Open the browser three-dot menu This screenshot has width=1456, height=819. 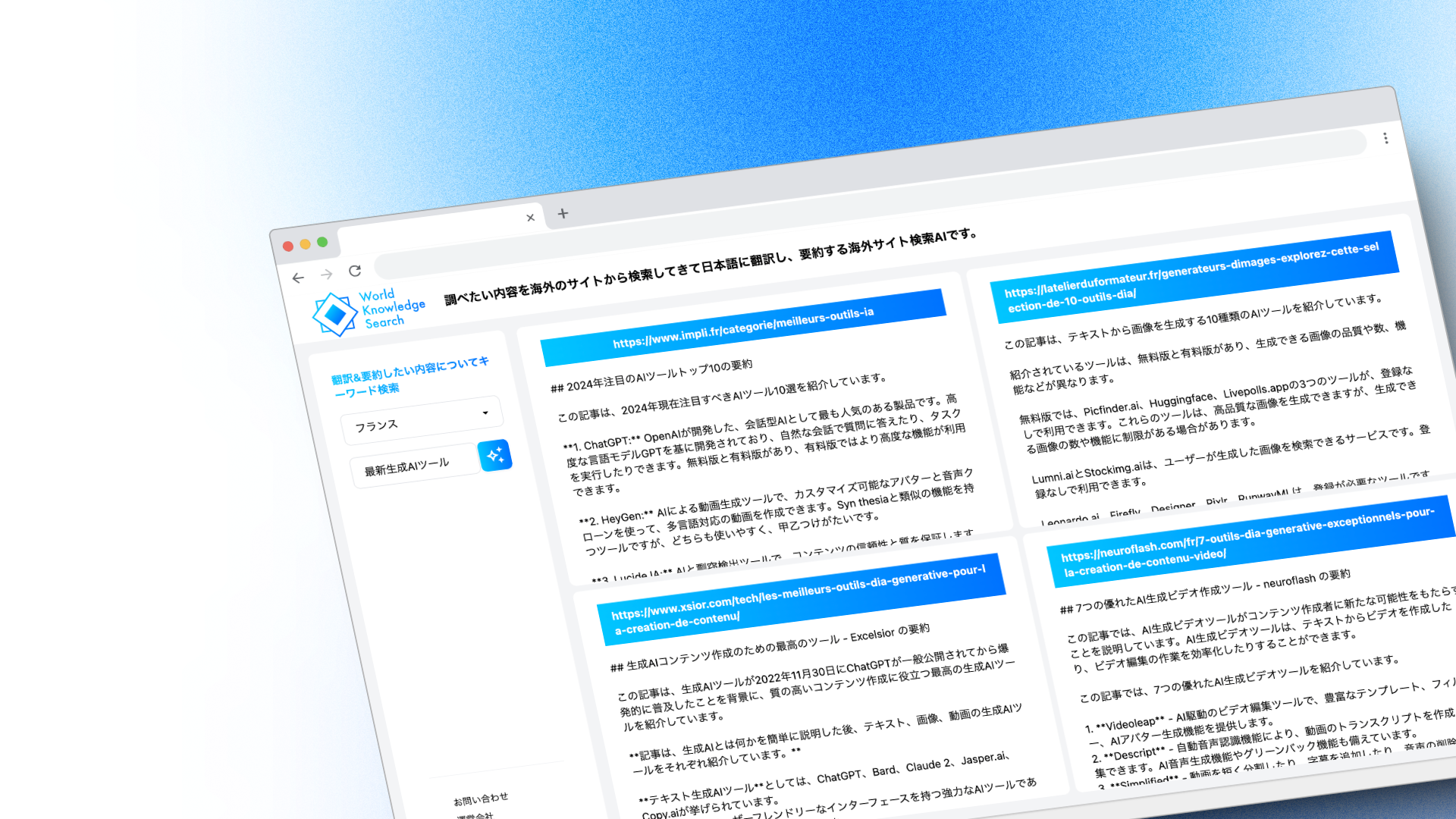(x=1385, y=138)
